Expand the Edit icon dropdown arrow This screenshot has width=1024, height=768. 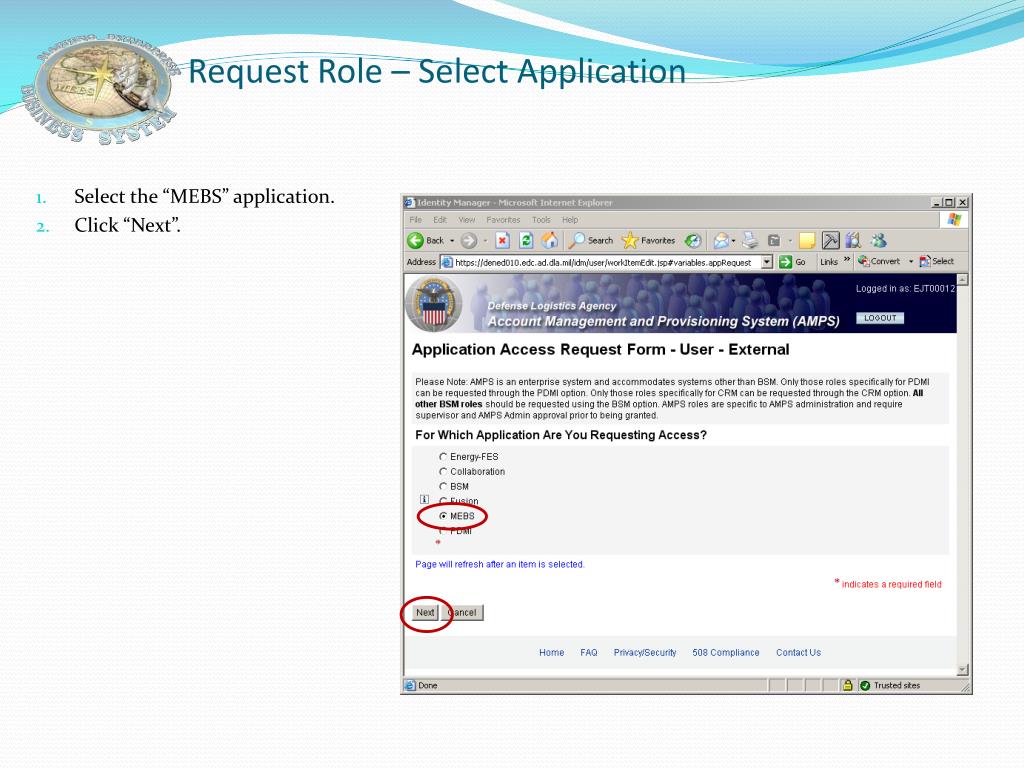(790, 241)
